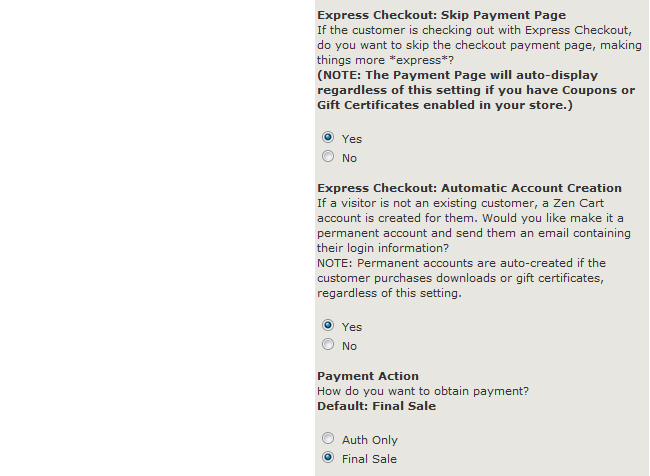Select Yes radio for Skip Payment Page
650x476 pixels.
328,138
